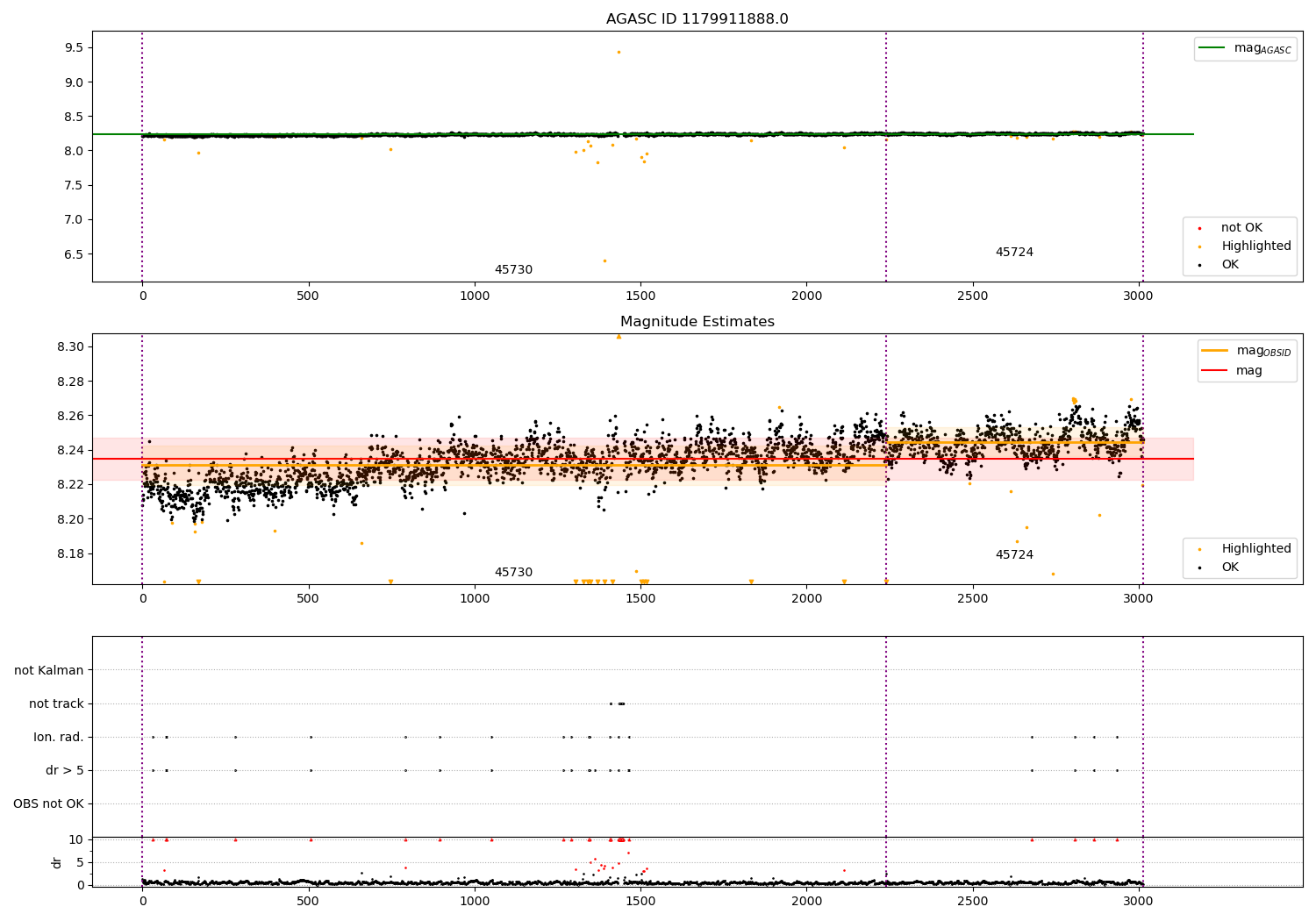Image resolution: width=1316 pixels, height=921 pixels.
Task: Select the Magnitude Estimates plot title
Action: click(697, 322)
